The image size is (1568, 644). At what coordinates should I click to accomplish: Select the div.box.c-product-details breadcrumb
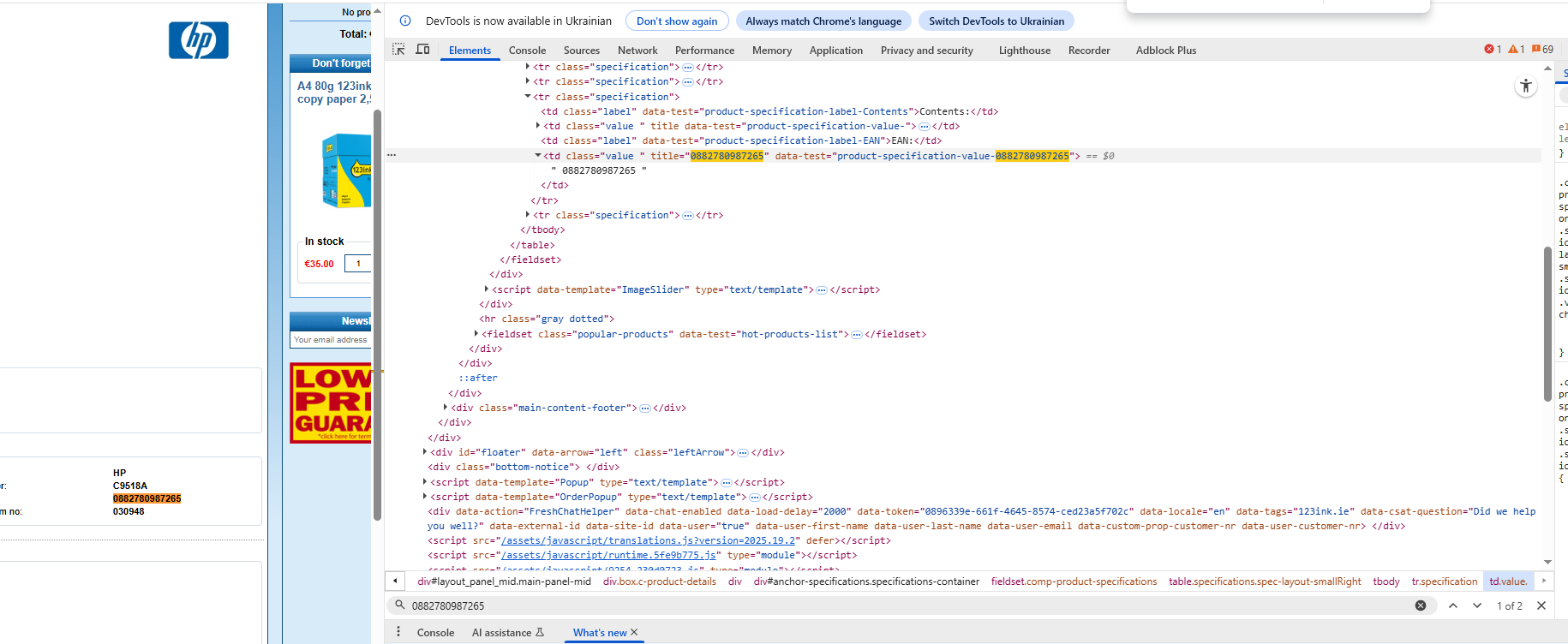(660, 581)
